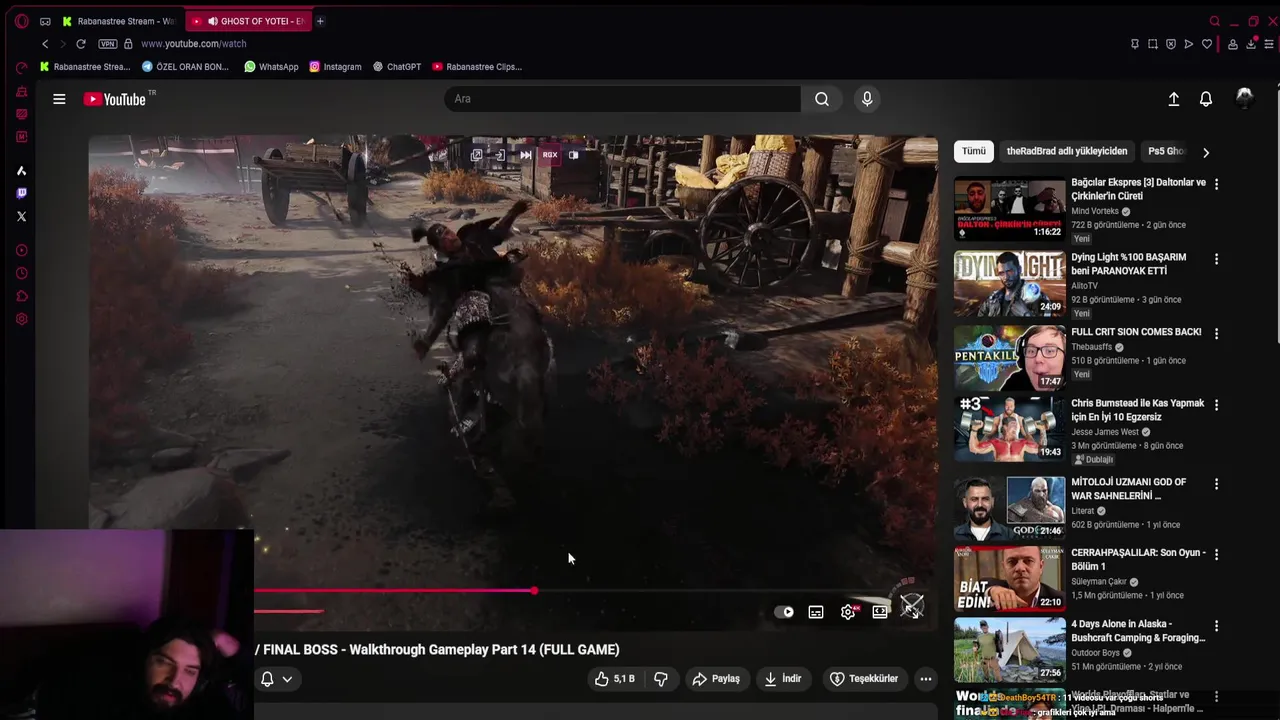The image size is (1280, 720).
Task: Open the Dying Light %100 BAŞARIM video thumbnail
Action: (x=1009, y=284)
